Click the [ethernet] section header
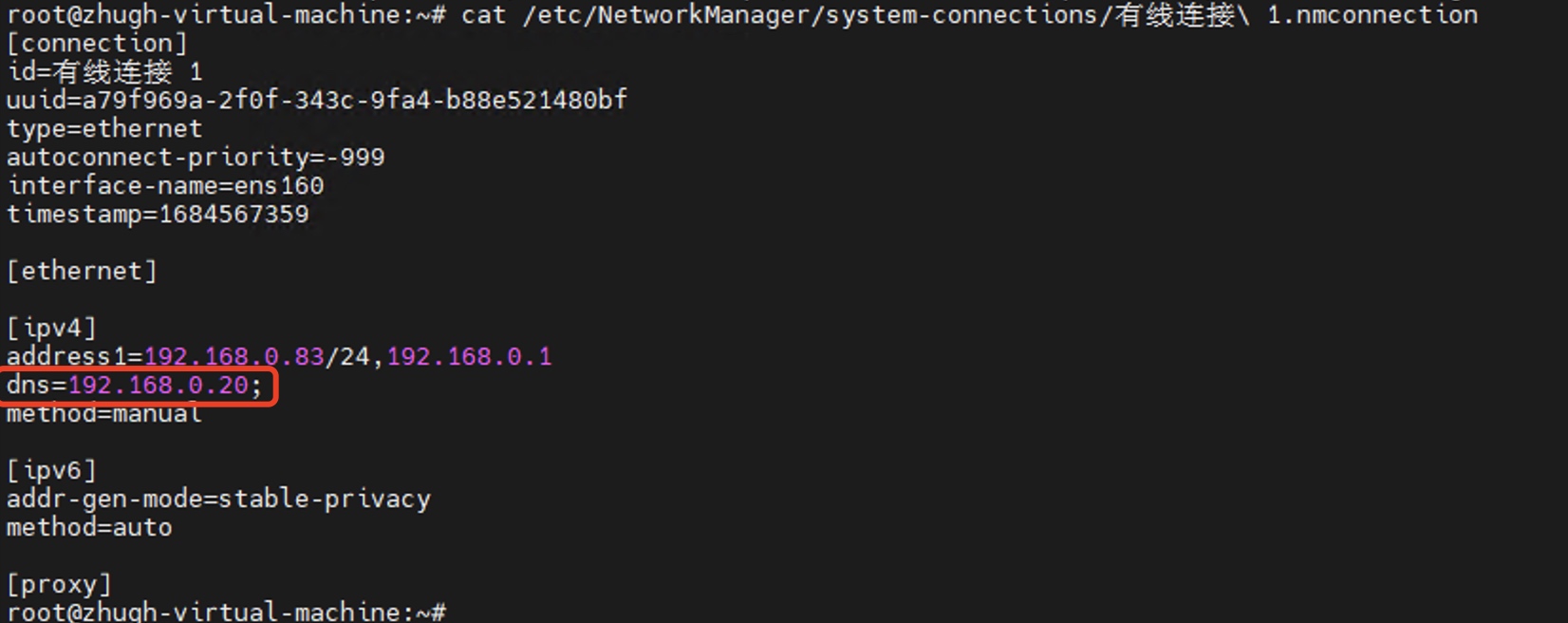 pos(82,272)
